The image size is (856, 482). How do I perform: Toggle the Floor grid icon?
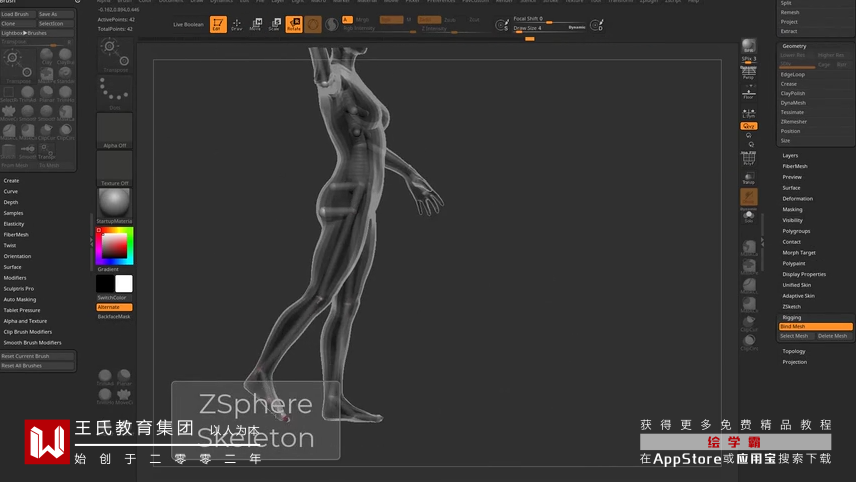point(748,93)
